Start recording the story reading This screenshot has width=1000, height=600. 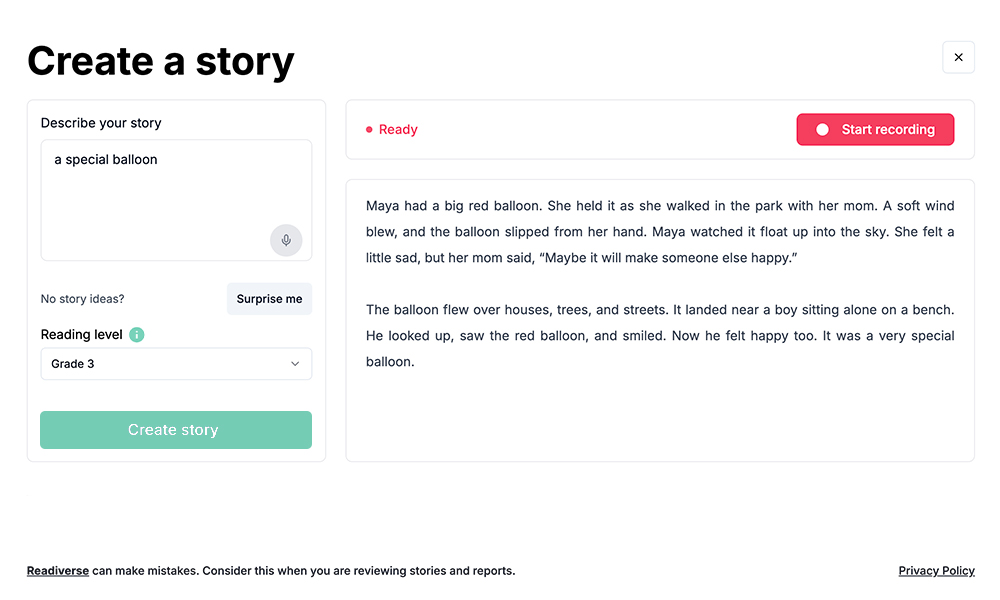point(875,129)
